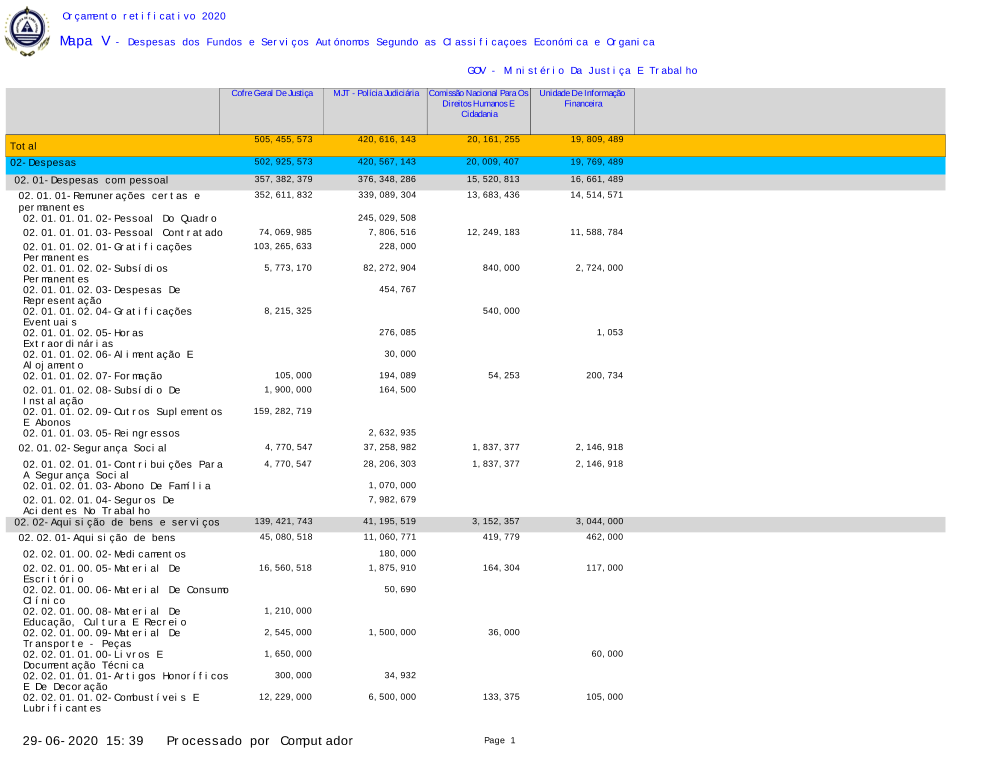The width and height of the screenshot is (1000, 773).
Task: Click the Total value 505,455,573
Action: [x=283, y=140]
